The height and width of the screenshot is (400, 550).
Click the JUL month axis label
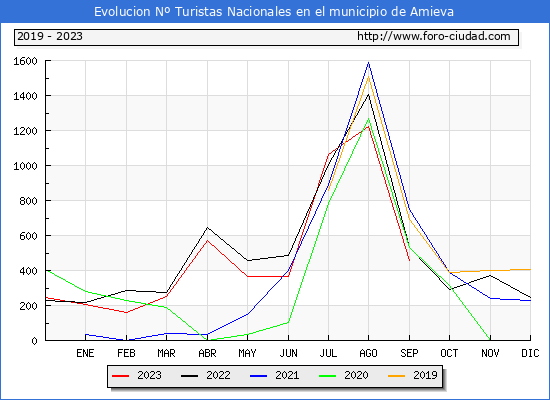pyautogui.click(x=328, y=353)
